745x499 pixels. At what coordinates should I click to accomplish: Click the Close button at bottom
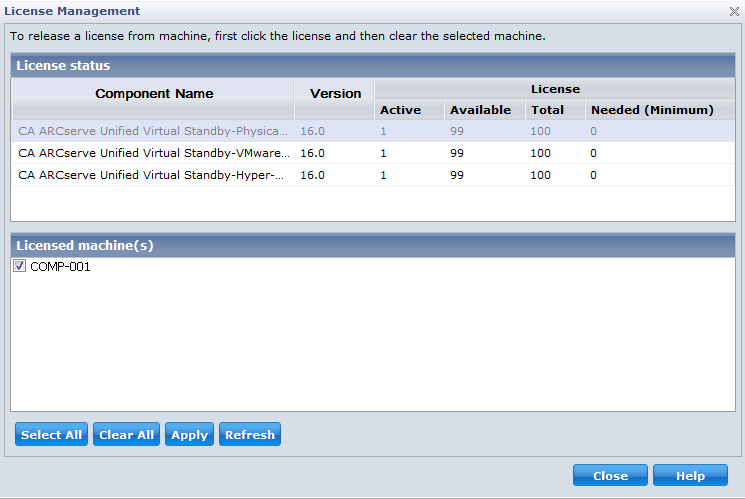[x=610, y=475]
